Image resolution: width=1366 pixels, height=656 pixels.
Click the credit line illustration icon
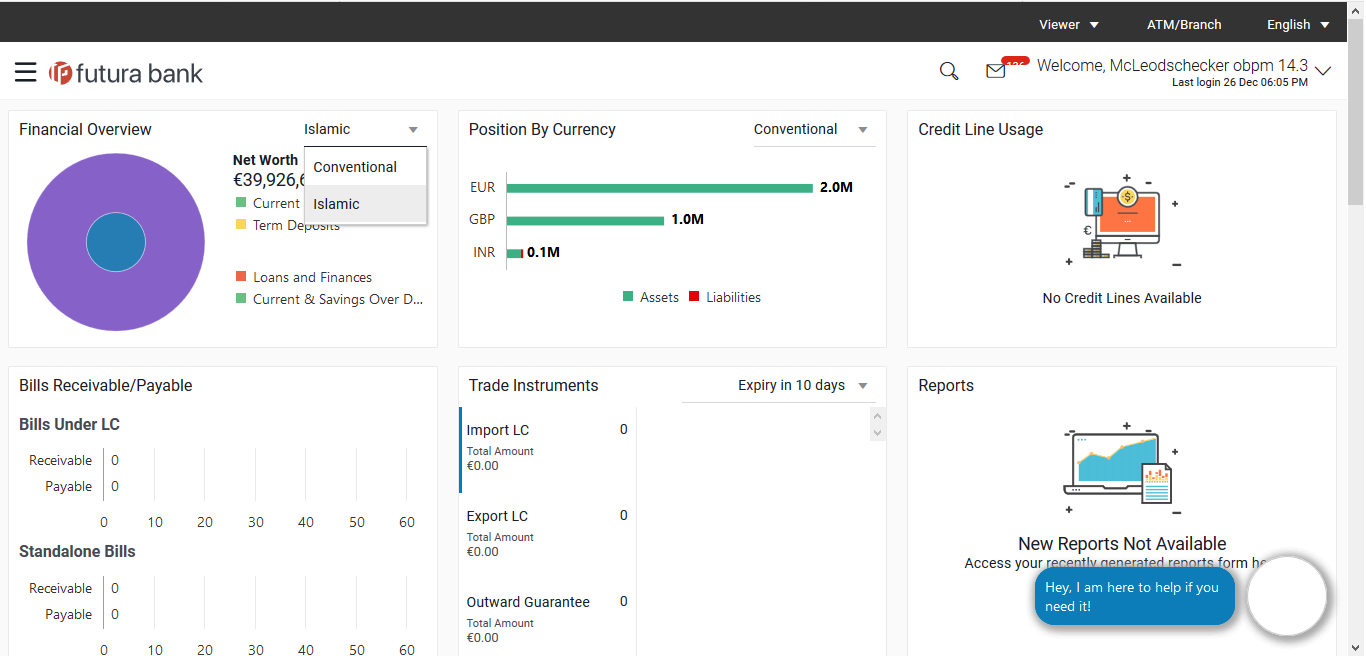[x=1121, y=221]
